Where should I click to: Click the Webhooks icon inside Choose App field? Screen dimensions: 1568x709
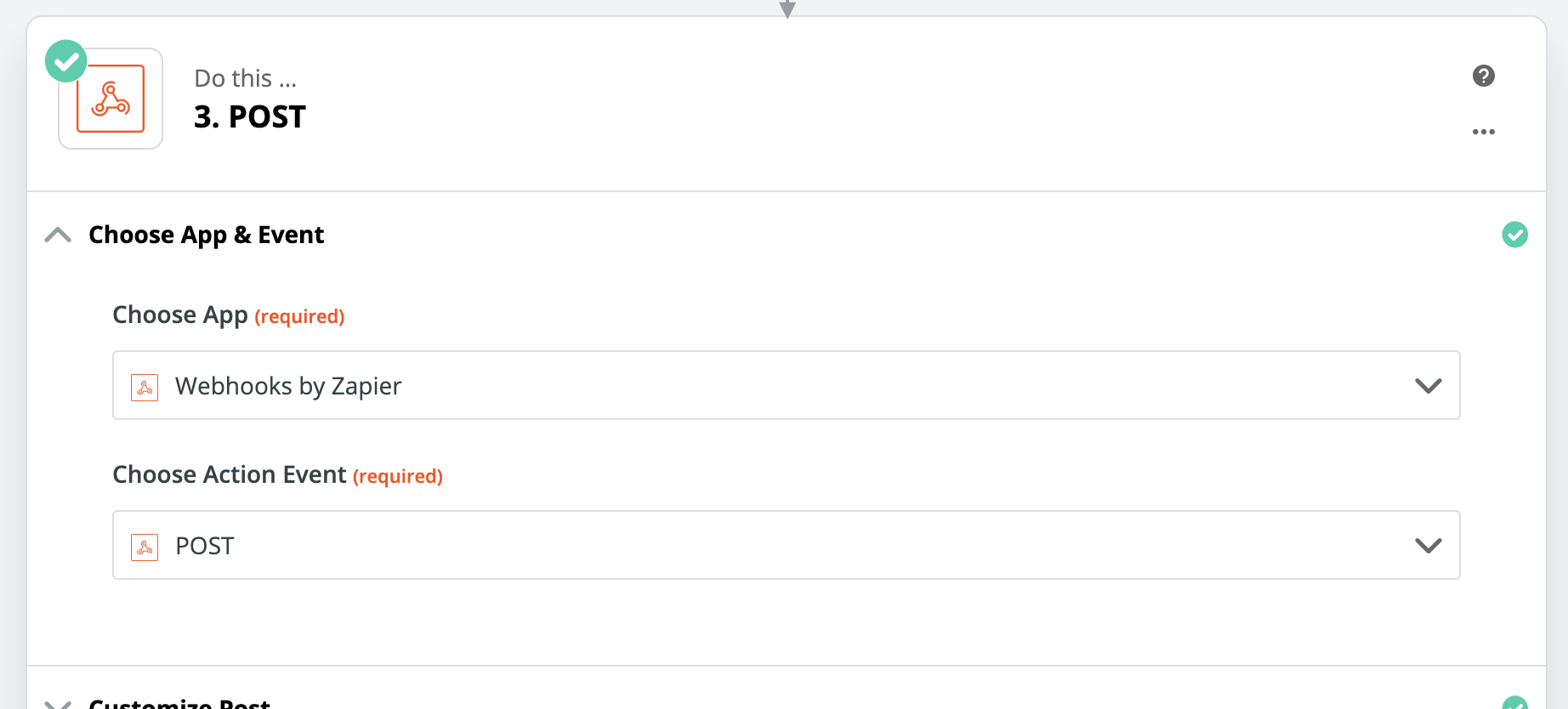coord(145,387)
